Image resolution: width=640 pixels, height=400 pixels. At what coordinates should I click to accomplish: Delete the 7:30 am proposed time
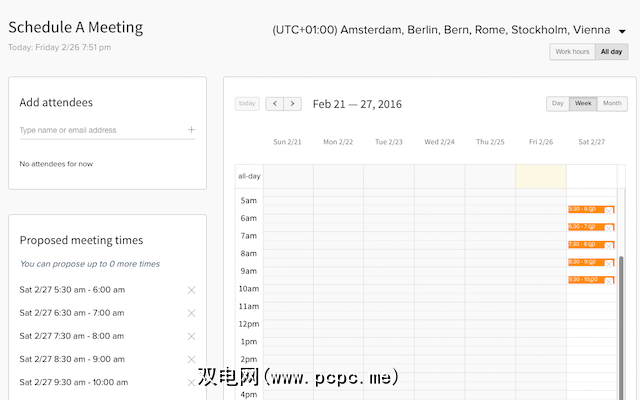tap(191, 336)
